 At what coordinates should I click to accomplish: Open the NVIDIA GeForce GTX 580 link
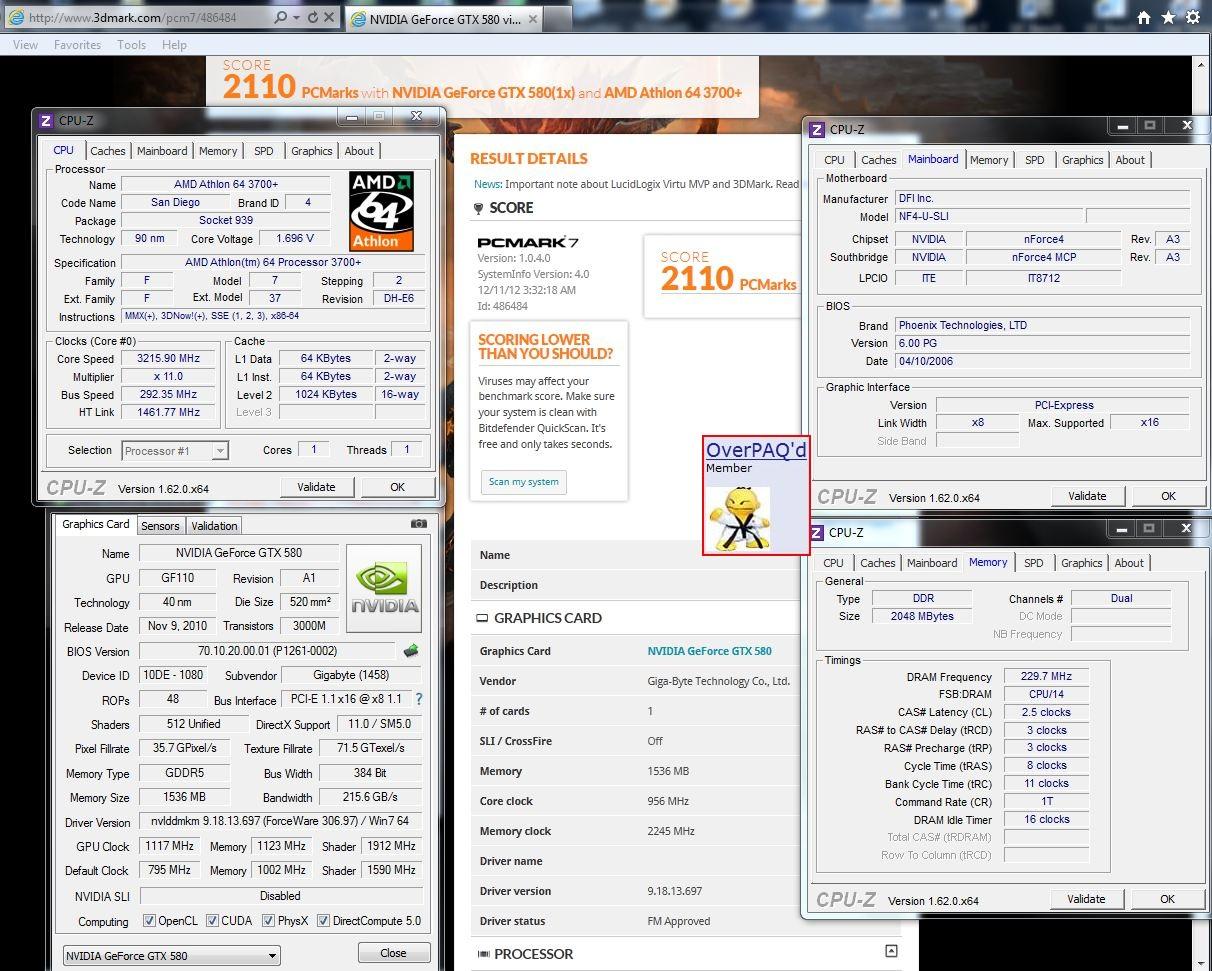709,651
